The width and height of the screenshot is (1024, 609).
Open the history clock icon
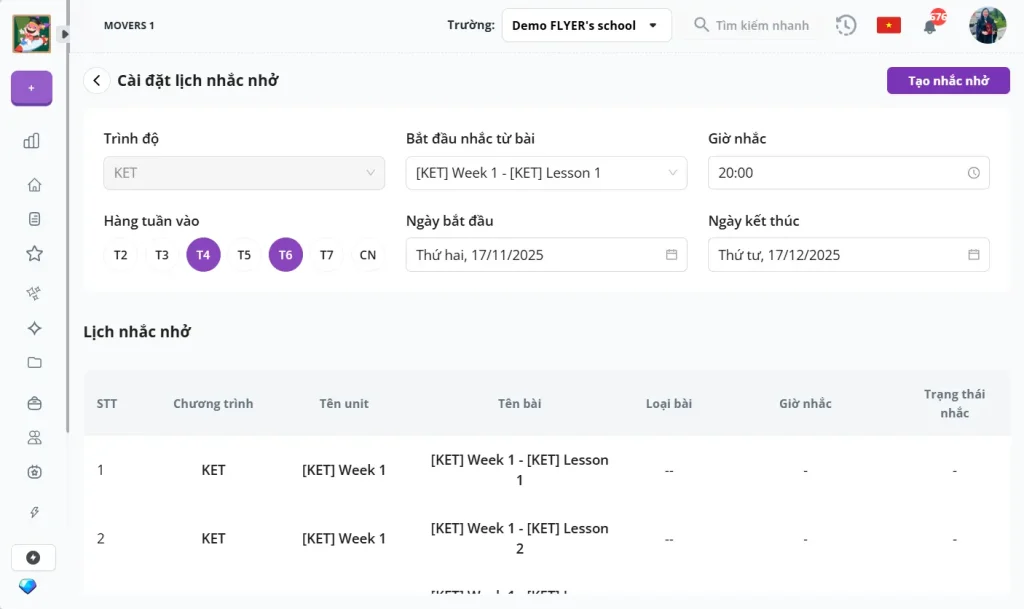click(846, 25)
